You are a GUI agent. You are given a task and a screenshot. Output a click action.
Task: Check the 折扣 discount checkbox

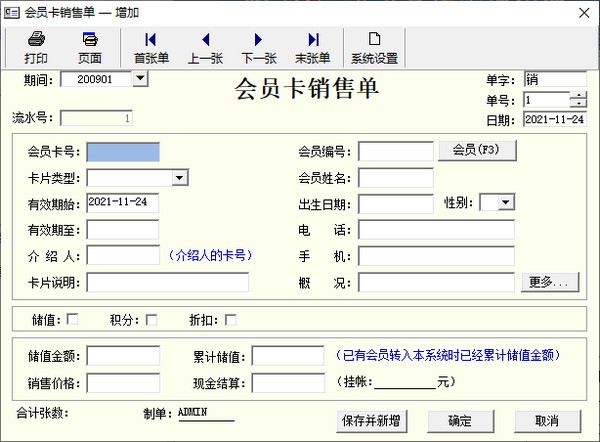click(x=231, y=320)
